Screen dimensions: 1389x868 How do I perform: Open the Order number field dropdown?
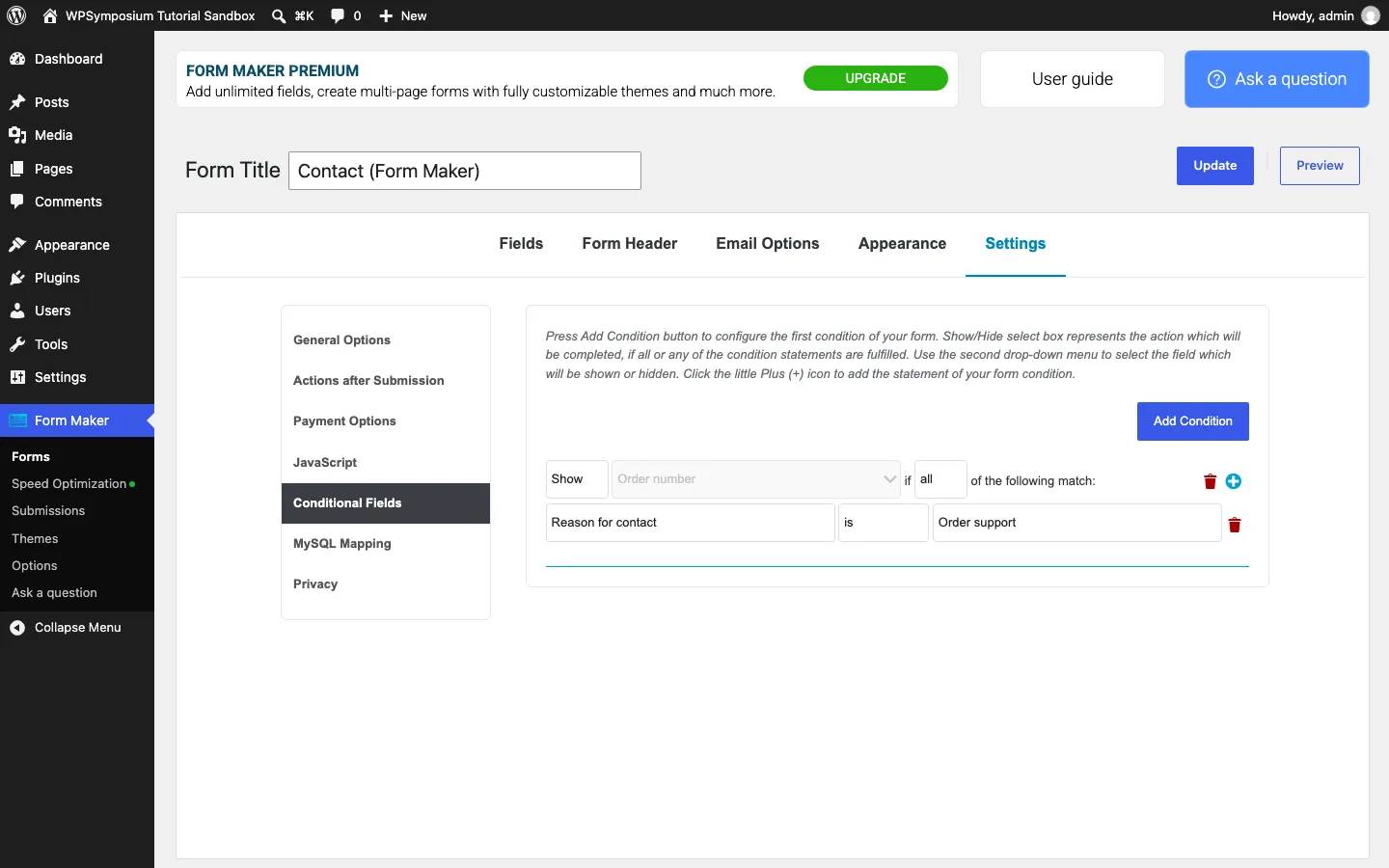[x=756, y=479]
